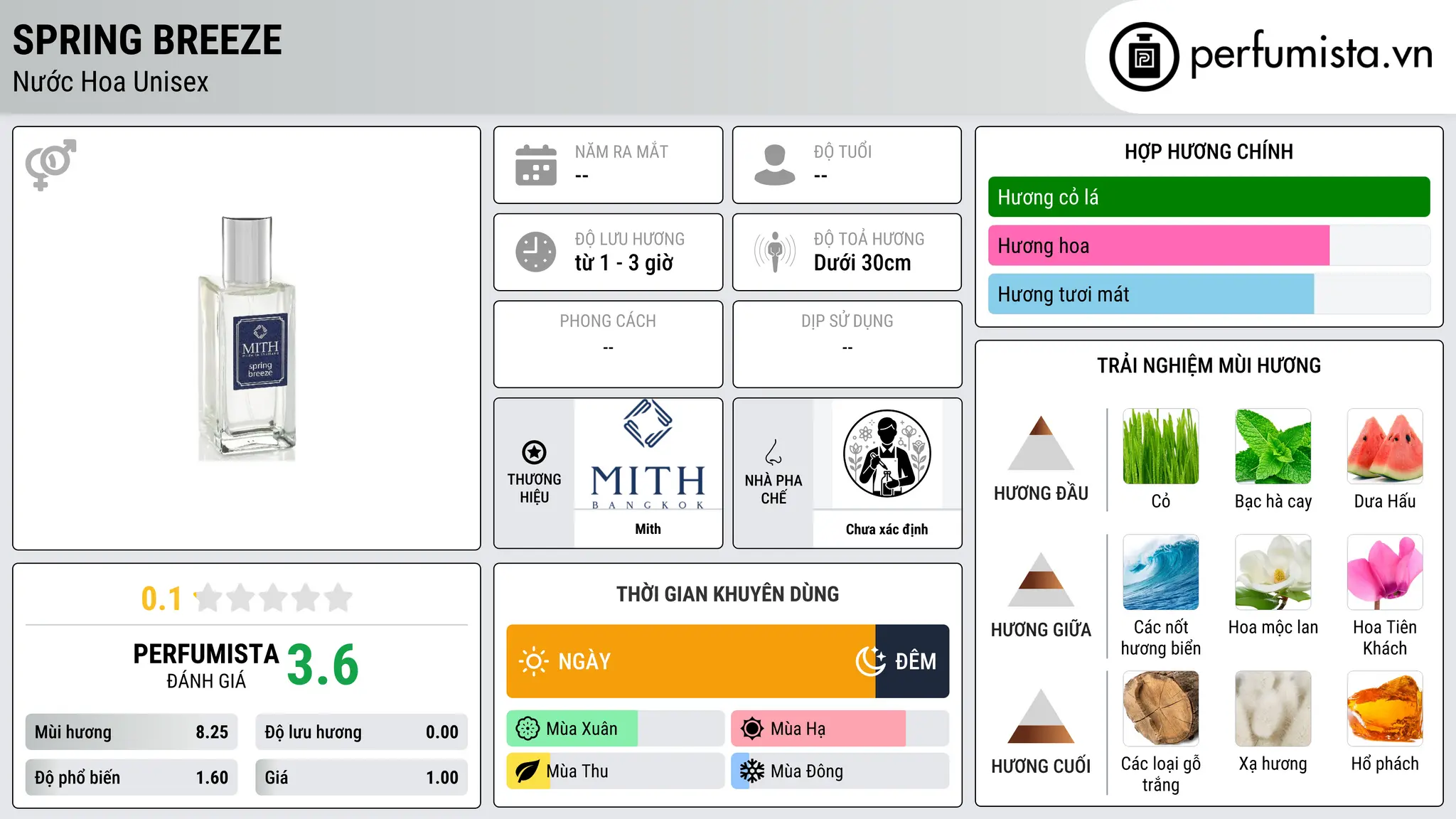Click the Perfumista score 3.6
Image resolution: width=1456 pixels, height=819 pixels.
[323, 665]
